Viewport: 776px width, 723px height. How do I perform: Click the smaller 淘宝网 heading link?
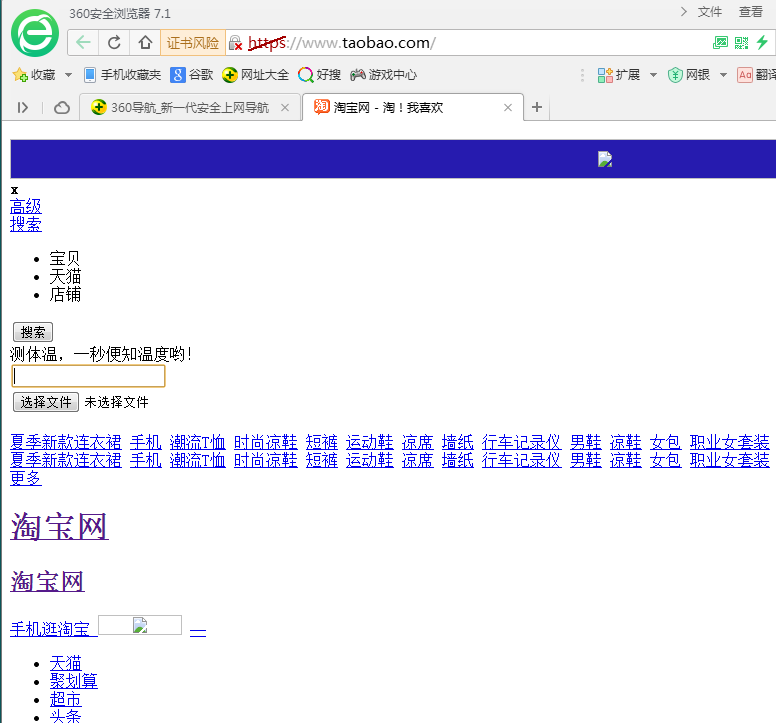(48, 581)
